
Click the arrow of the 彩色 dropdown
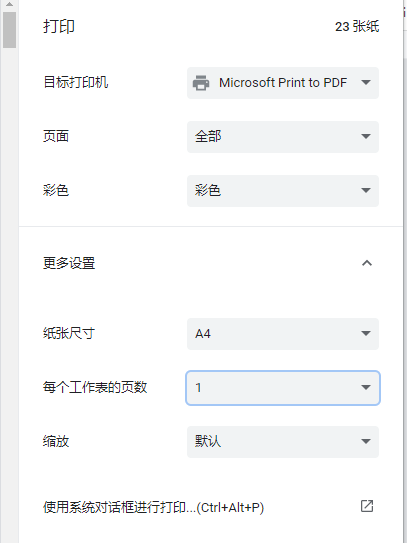tap(366, 190)
